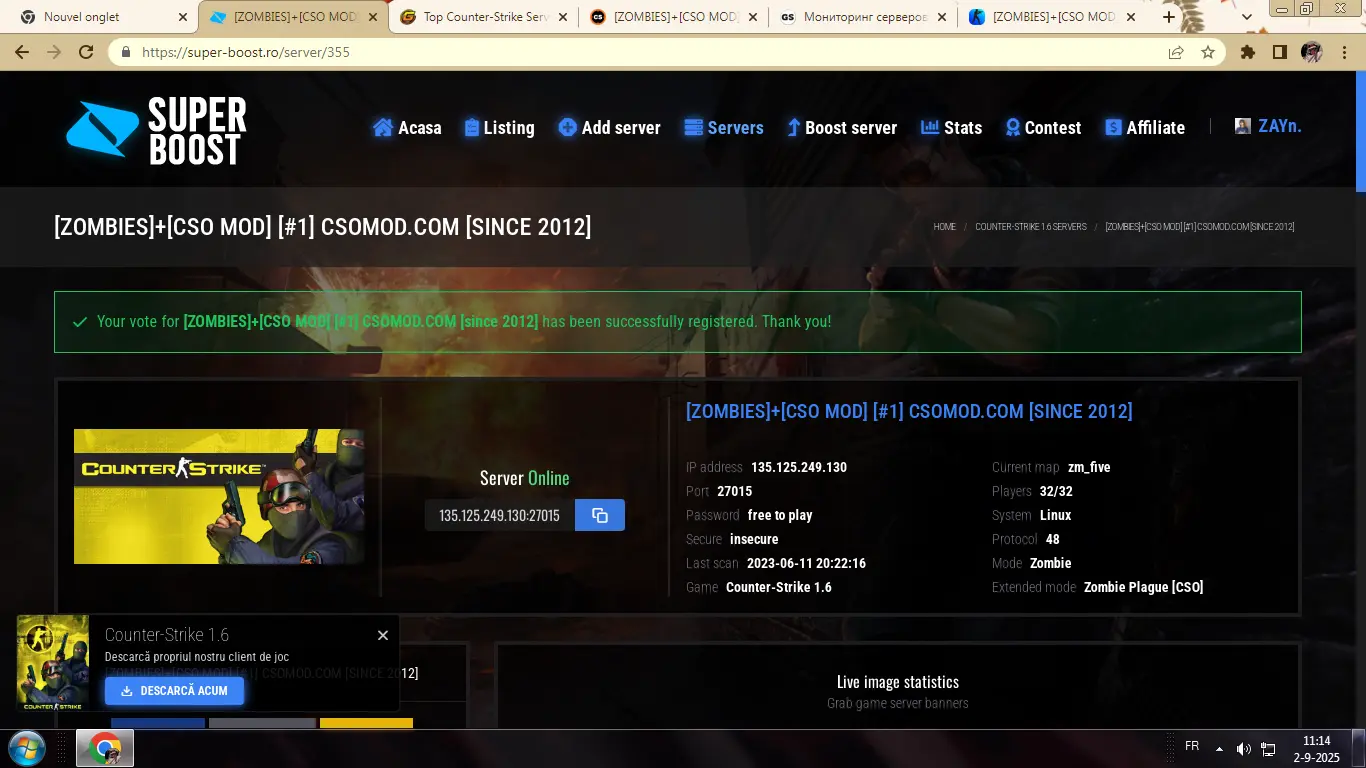1366x768 pixels.
Task: Click the Super Boost logo
Action: click(156, 130)
